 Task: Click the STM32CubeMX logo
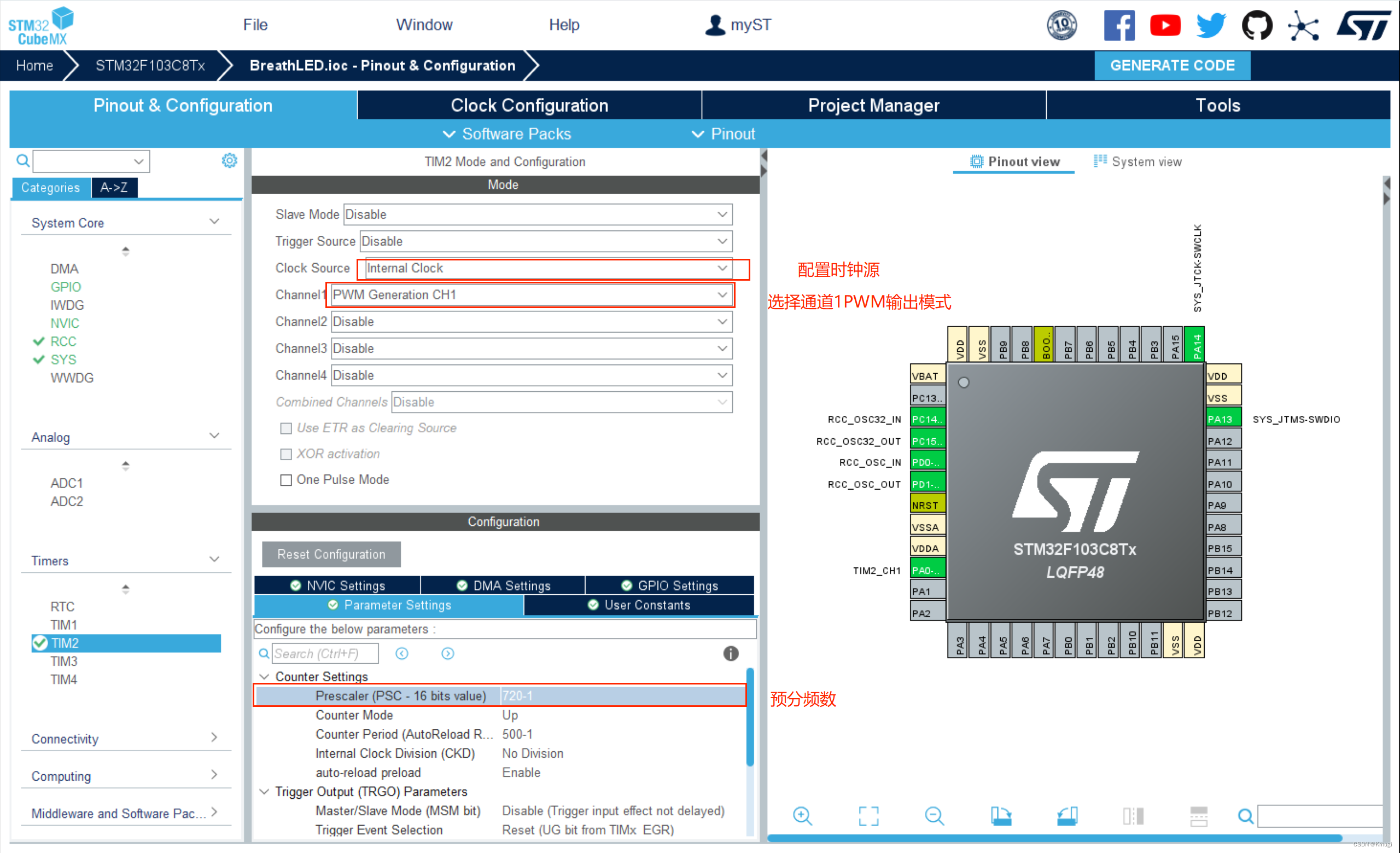click(41, 26)
